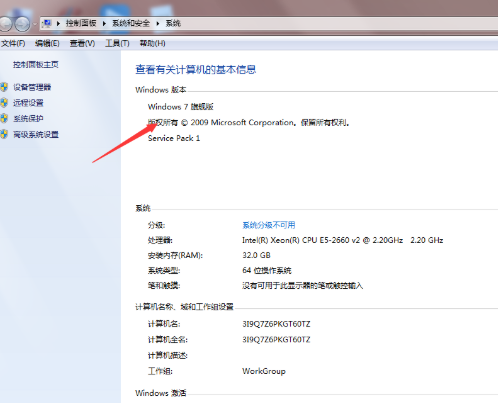The height and width of the screenshot is (403, 498).
Task: Expand the arrow after 控制面板 breadcrumb
Action: click(x=104, y=23)
